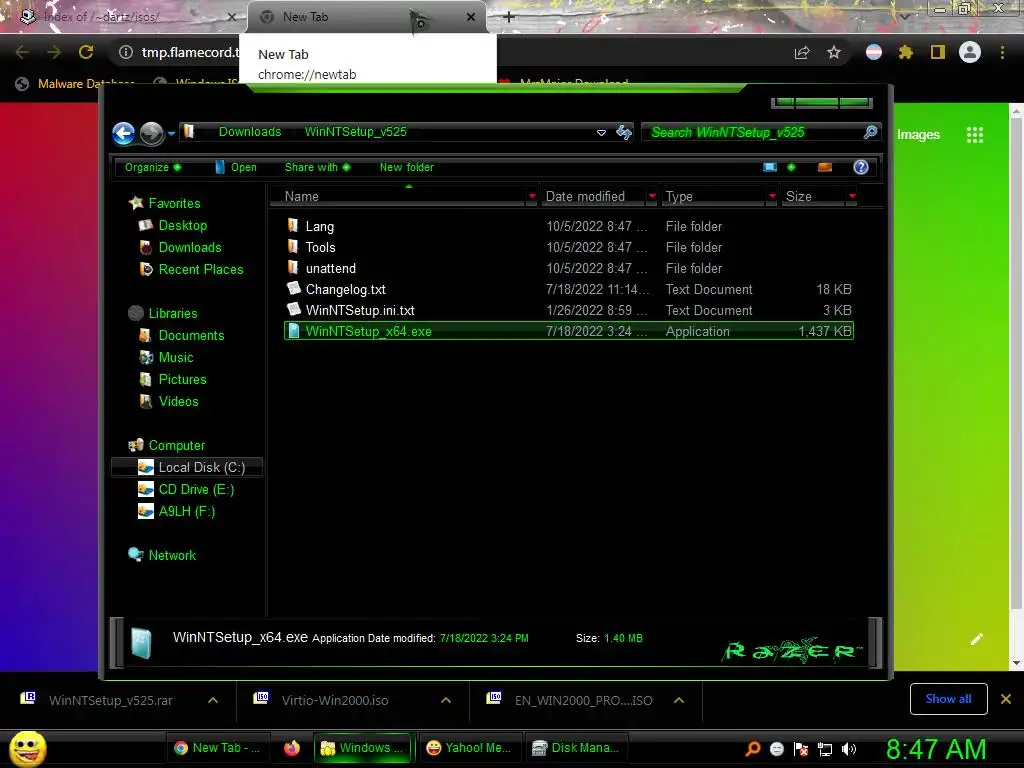
Task: Click Open in the Explorer toolbar
Action: [236, 167]
